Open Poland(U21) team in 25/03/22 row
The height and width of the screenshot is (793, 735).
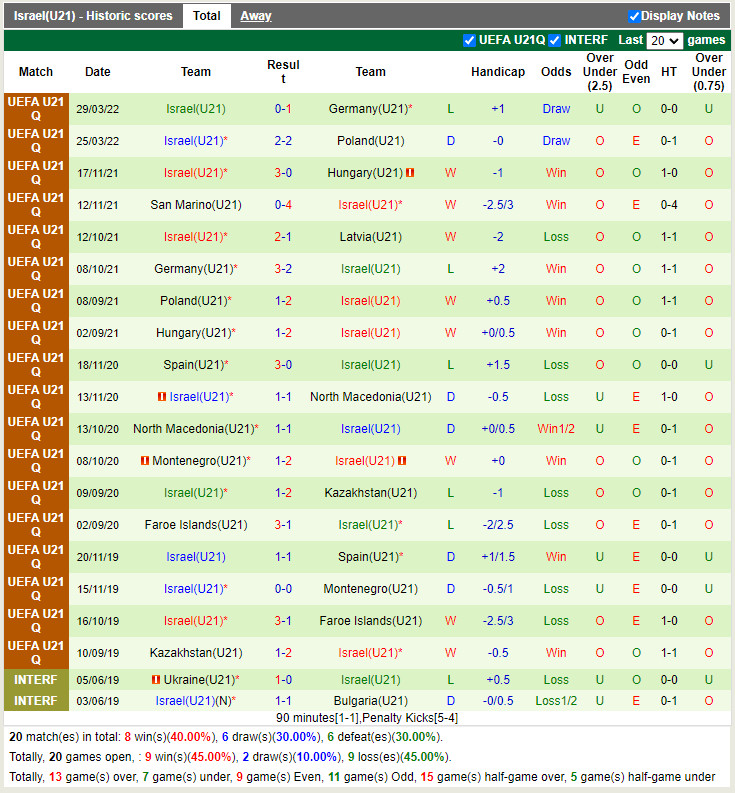pyautogui.click(x=371, y=141)
